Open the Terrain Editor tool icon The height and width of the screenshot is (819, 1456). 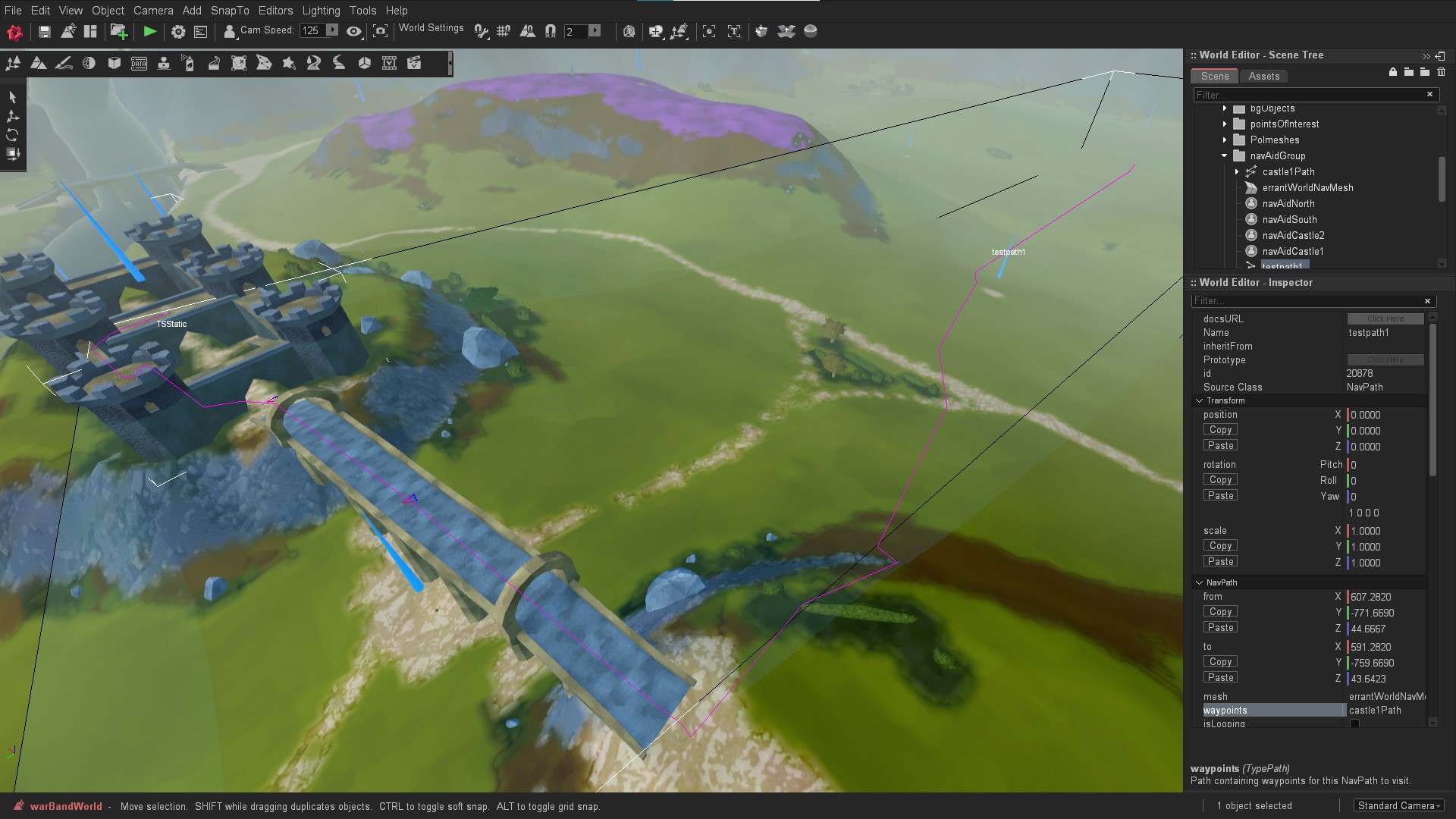point(38,63)
